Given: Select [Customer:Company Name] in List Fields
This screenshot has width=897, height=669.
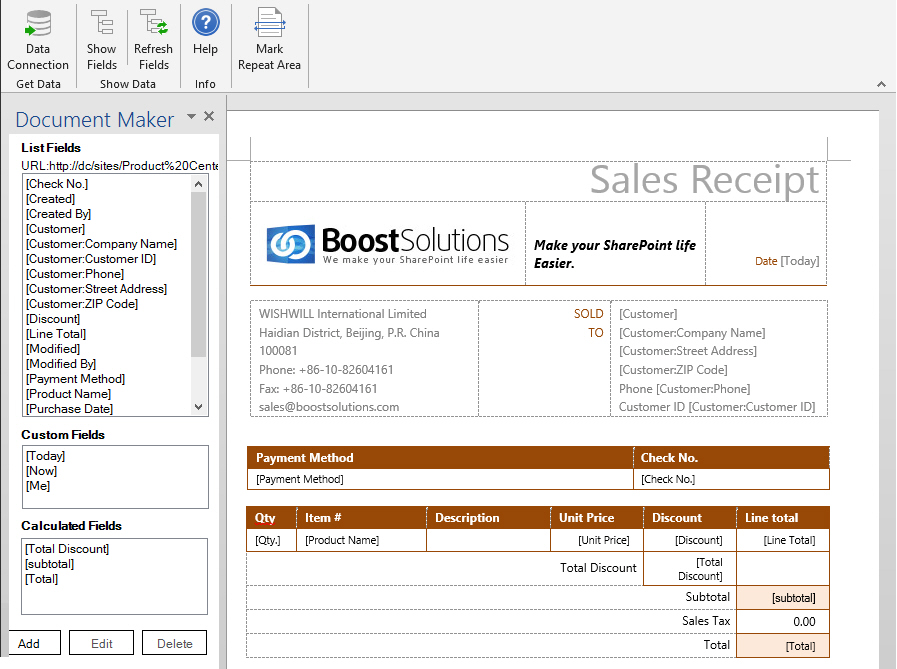Looking at the screenshot, I should [x=101, y=244].
